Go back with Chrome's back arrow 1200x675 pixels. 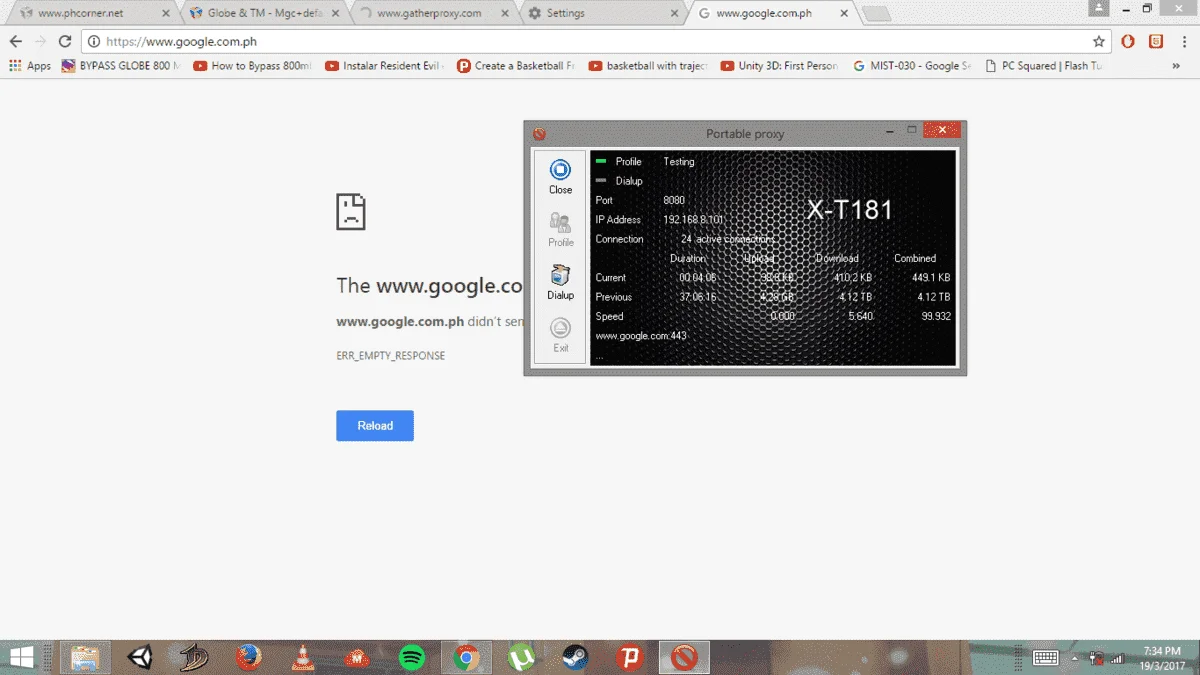(16, 41)
